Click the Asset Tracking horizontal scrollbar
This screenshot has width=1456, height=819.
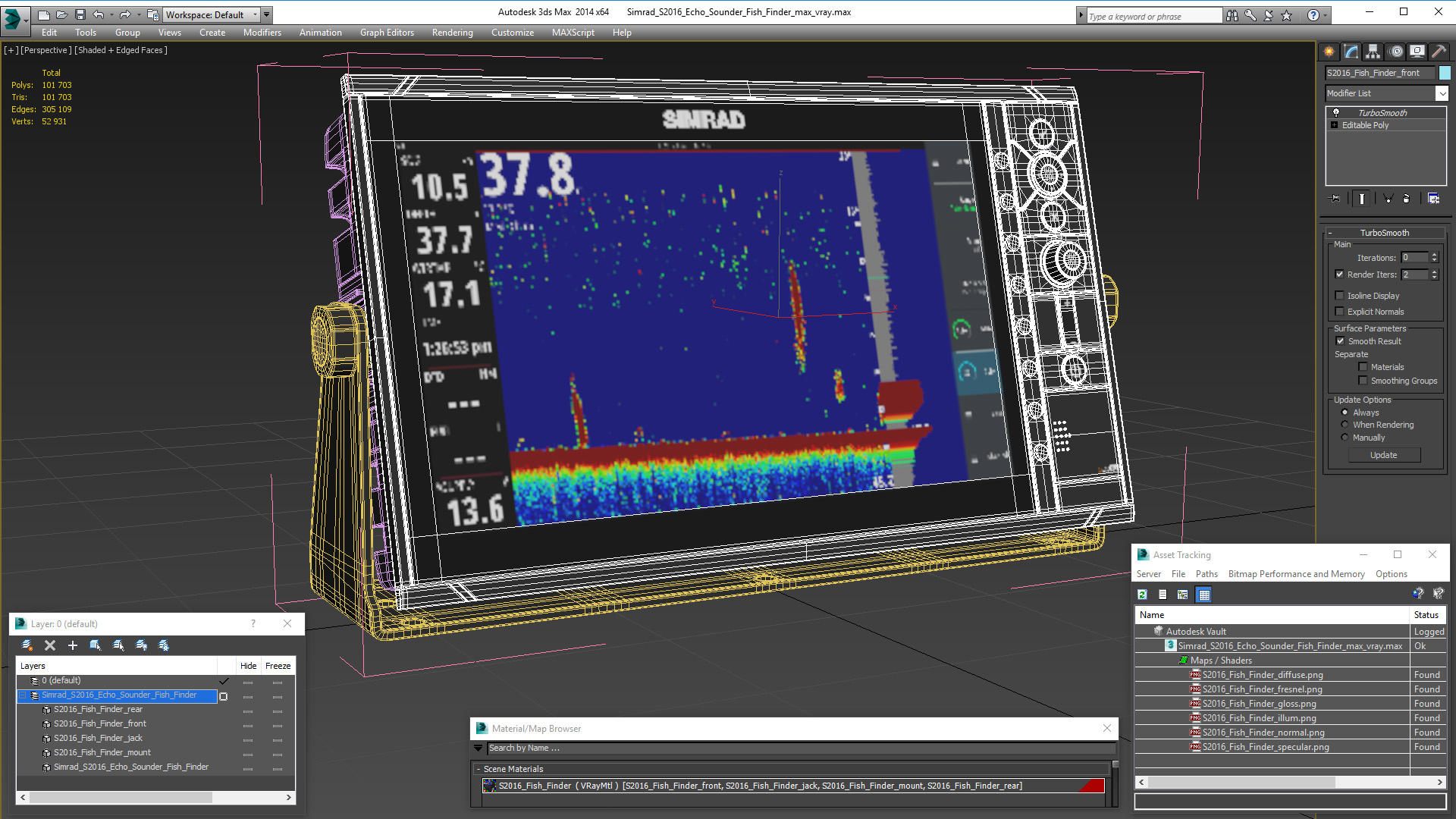(1290, 782)
